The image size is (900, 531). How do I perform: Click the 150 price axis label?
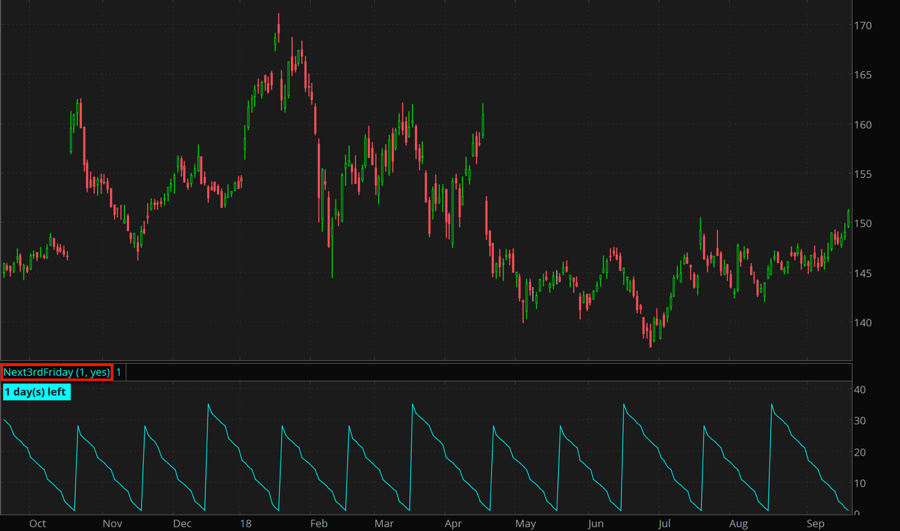pos(864,224)
